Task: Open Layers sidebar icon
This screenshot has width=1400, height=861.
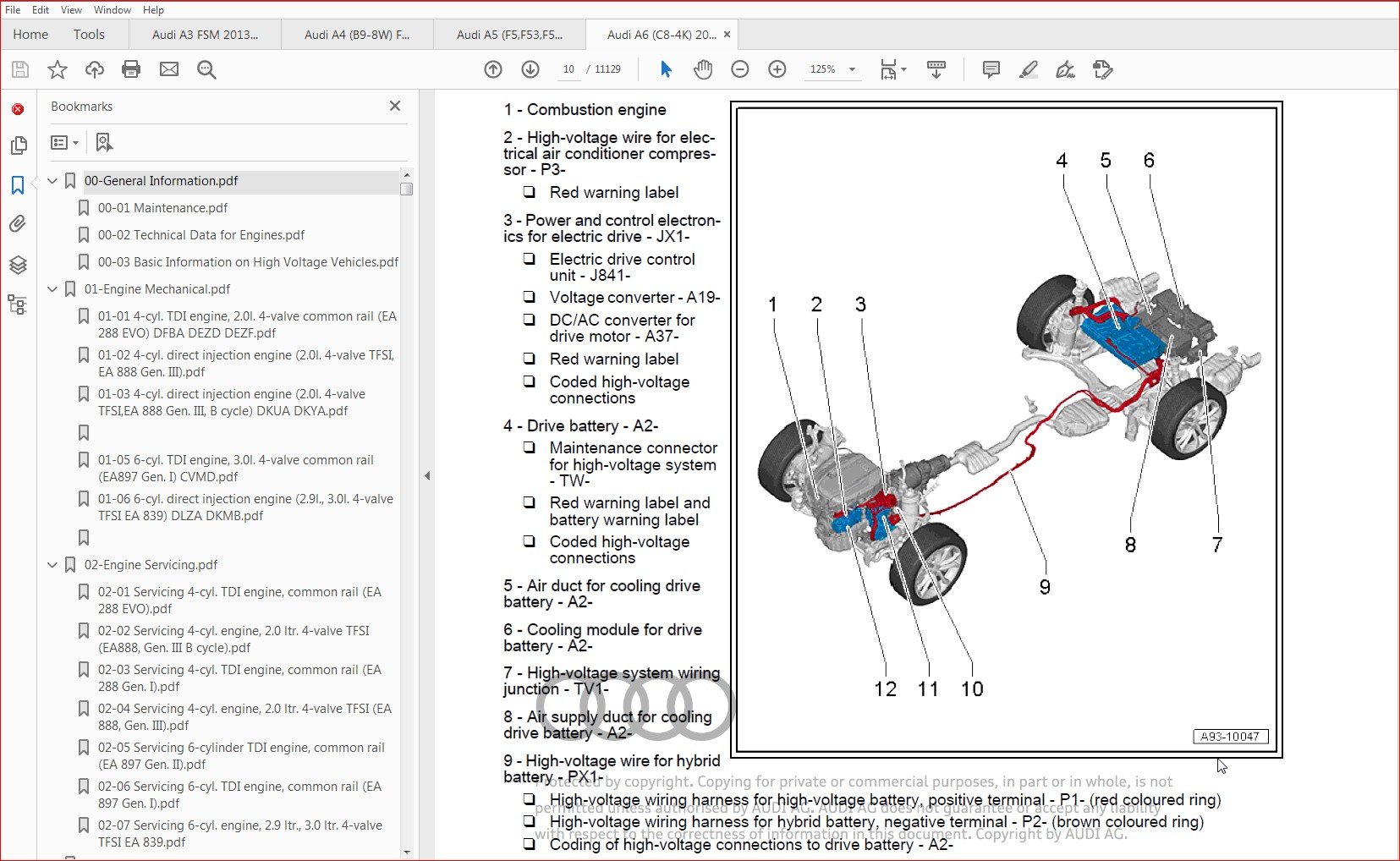Action: click(x=18, y=264)
